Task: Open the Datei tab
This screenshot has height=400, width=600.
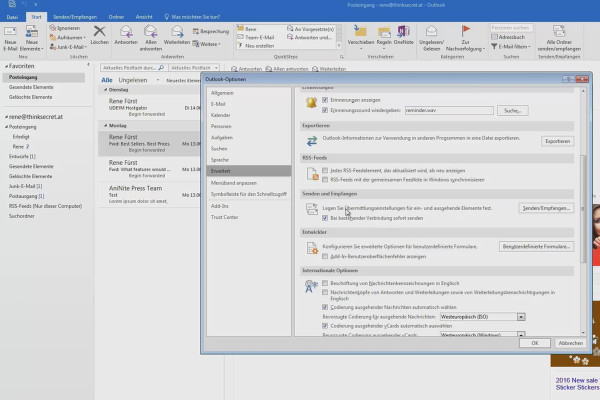Action: pos(12,17)
